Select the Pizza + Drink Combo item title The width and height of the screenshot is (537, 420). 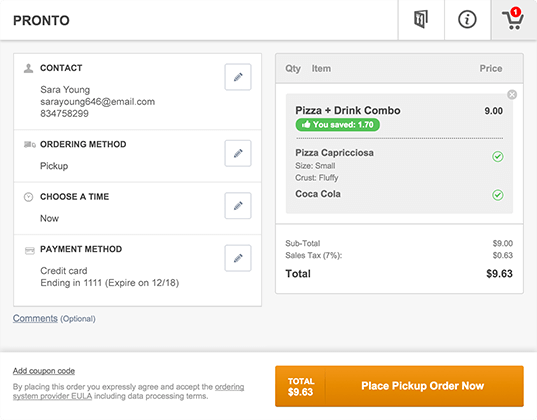348,111
